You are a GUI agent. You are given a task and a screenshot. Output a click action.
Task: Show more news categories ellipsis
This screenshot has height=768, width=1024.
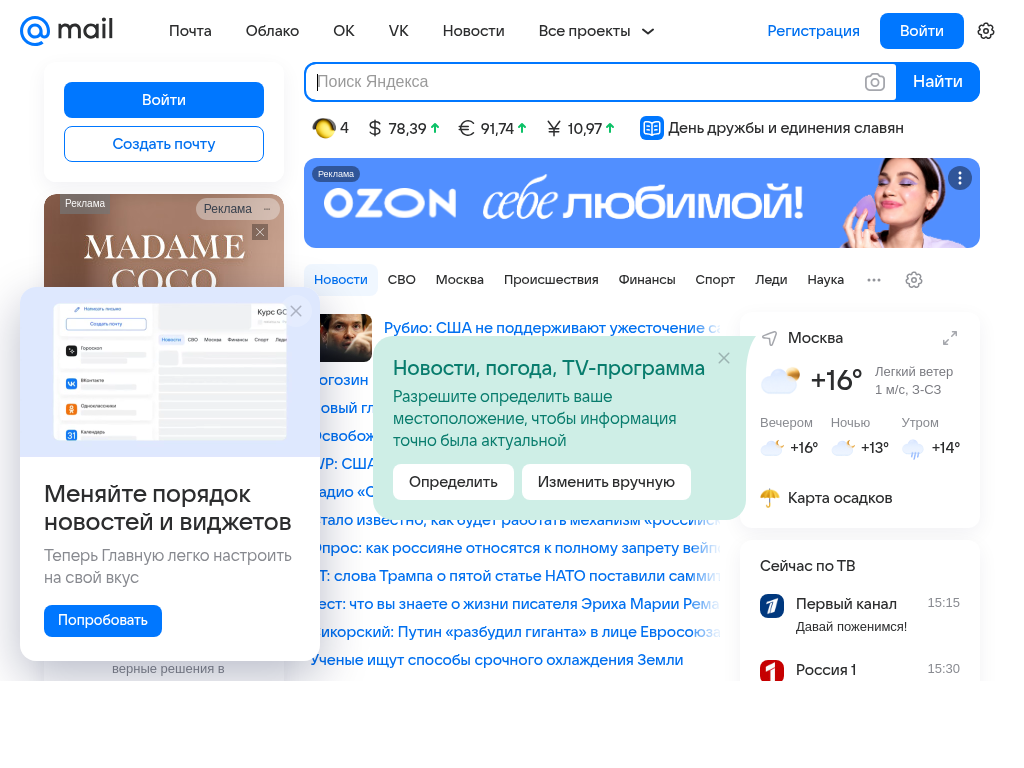click(874, 280)
